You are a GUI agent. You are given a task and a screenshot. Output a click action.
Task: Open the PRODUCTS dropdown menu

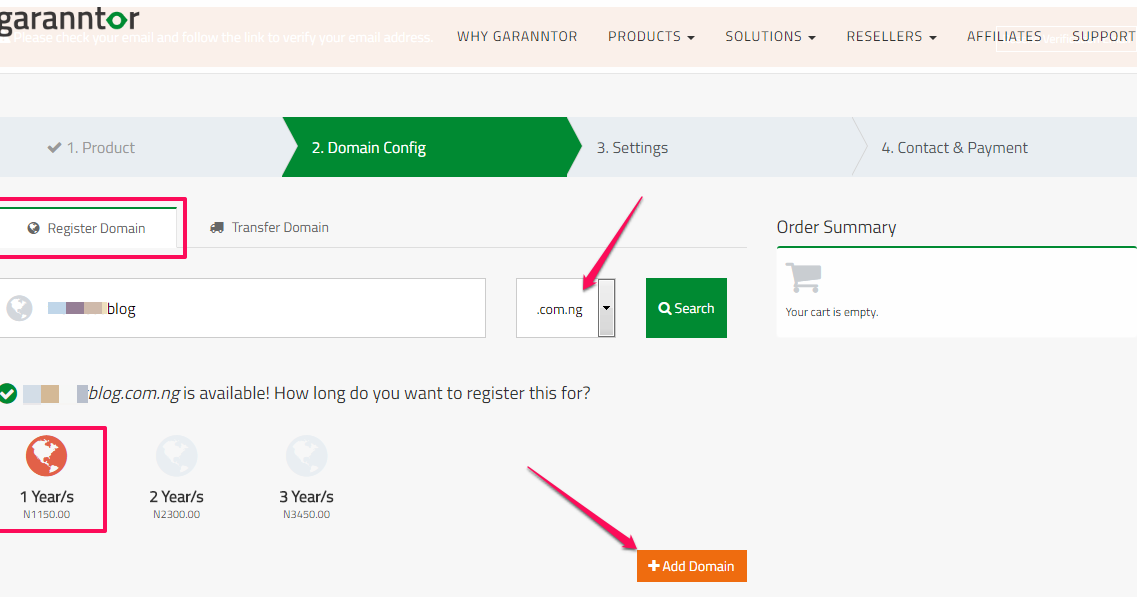coord(650,36)
